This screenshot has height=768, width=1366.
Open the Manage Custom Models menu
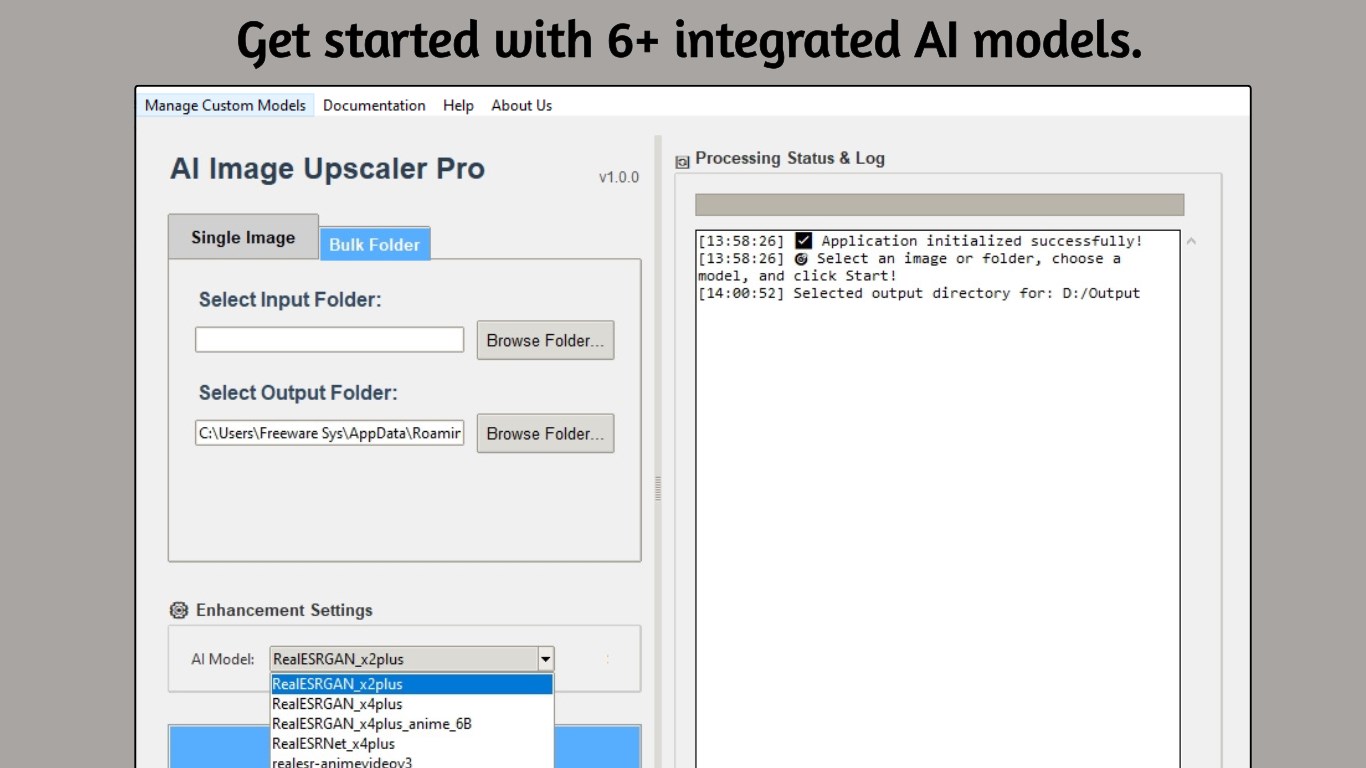tap(225, 105)
